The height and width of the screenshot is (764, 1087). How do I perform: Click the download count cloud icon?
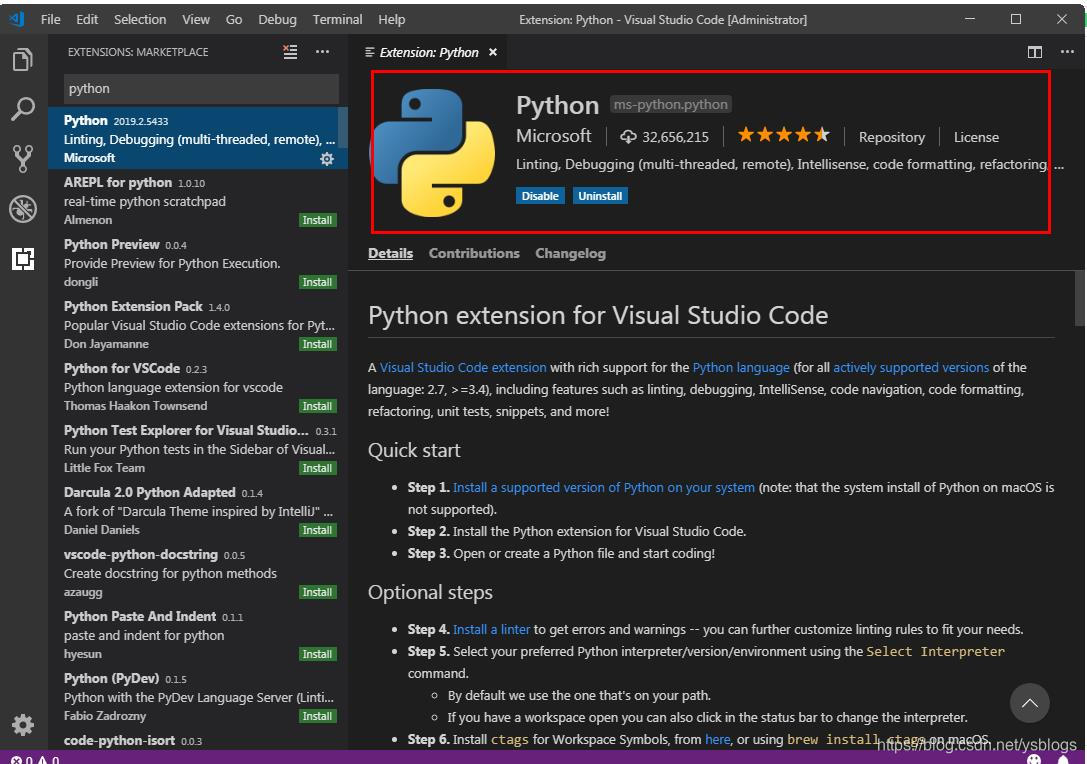pyautogui.click(x=628, y=137)
